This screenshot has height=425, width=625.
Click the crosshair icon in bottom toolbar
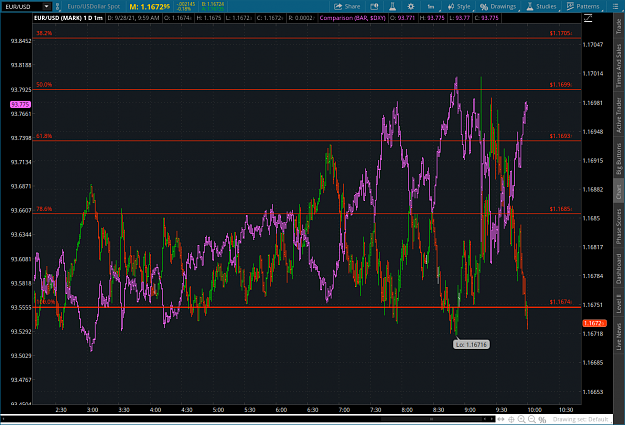click(x=511, y=419)
